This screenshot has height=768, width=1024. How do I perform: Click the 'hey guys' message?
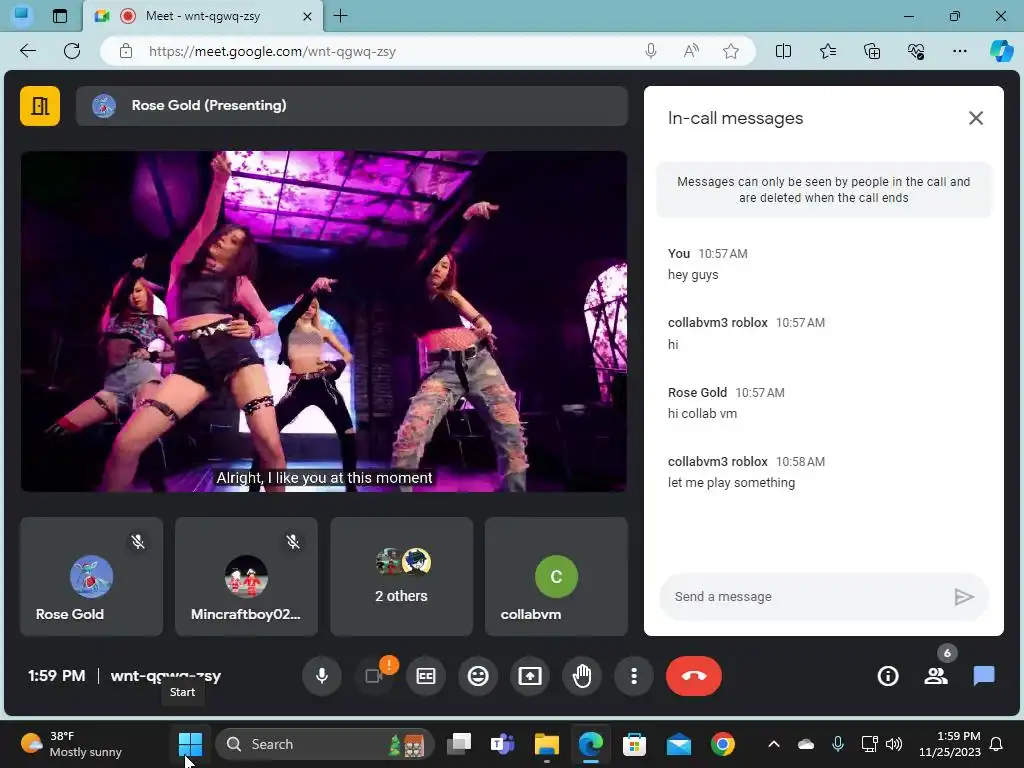tap(693, 275)
